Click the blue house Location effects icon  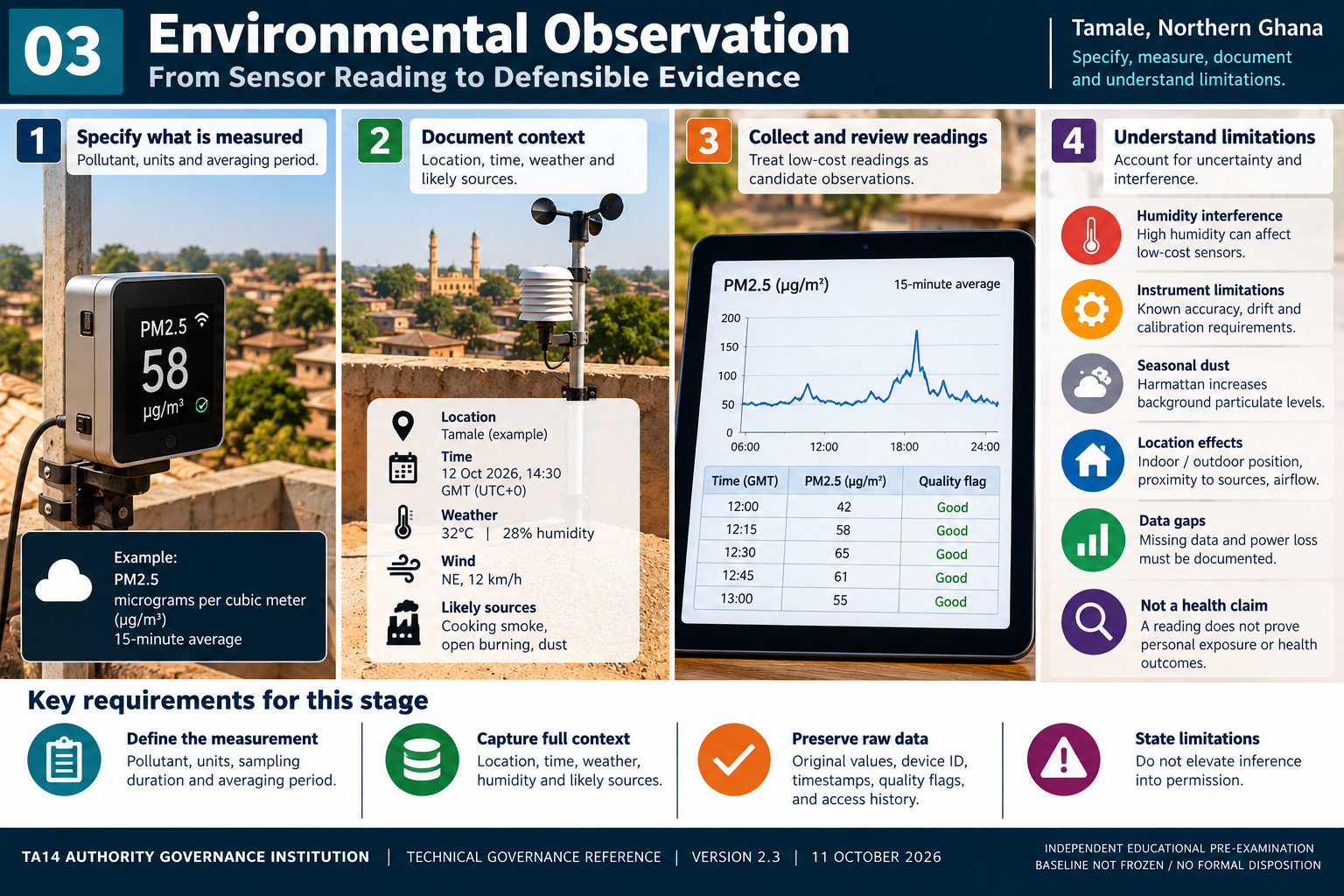click(1093, 460)
